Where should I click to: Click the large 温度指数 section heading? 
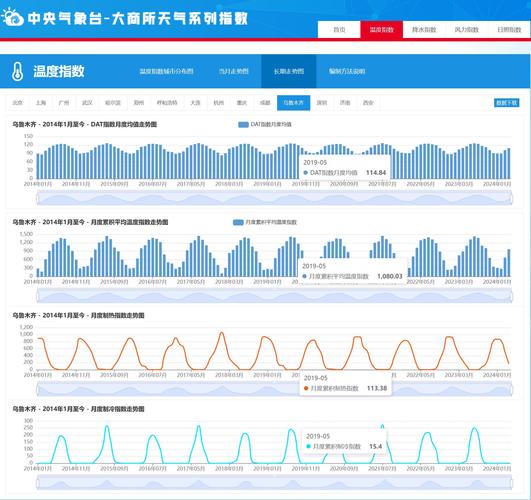click(59, 71)
